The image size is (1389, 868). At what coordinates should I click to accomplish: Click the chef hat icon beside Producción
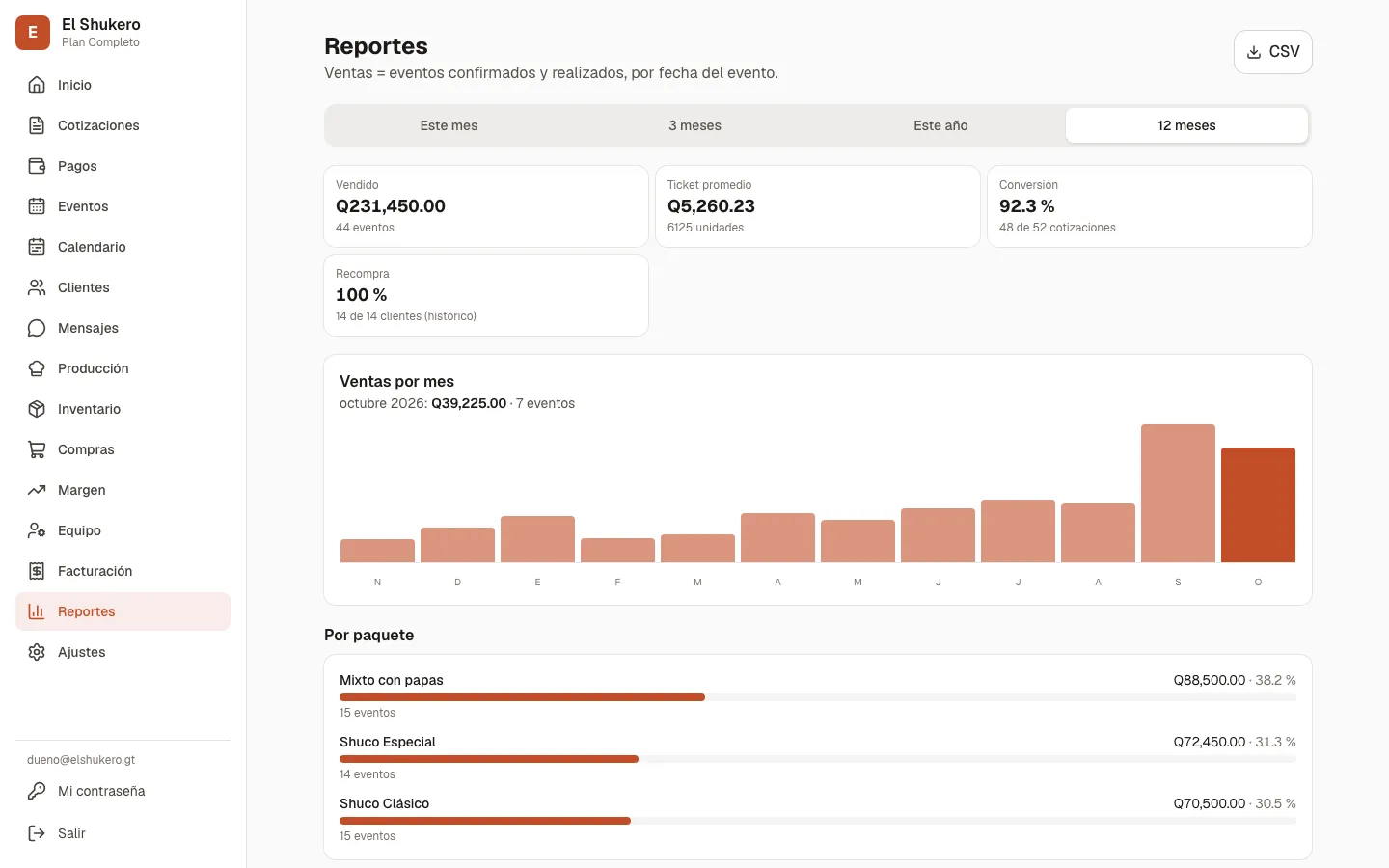(37, 368)
